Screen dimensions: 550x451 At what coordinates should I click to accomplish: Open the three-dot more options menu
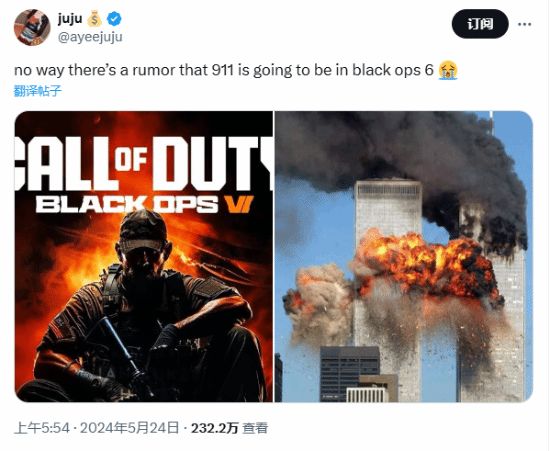pos(524,24)
